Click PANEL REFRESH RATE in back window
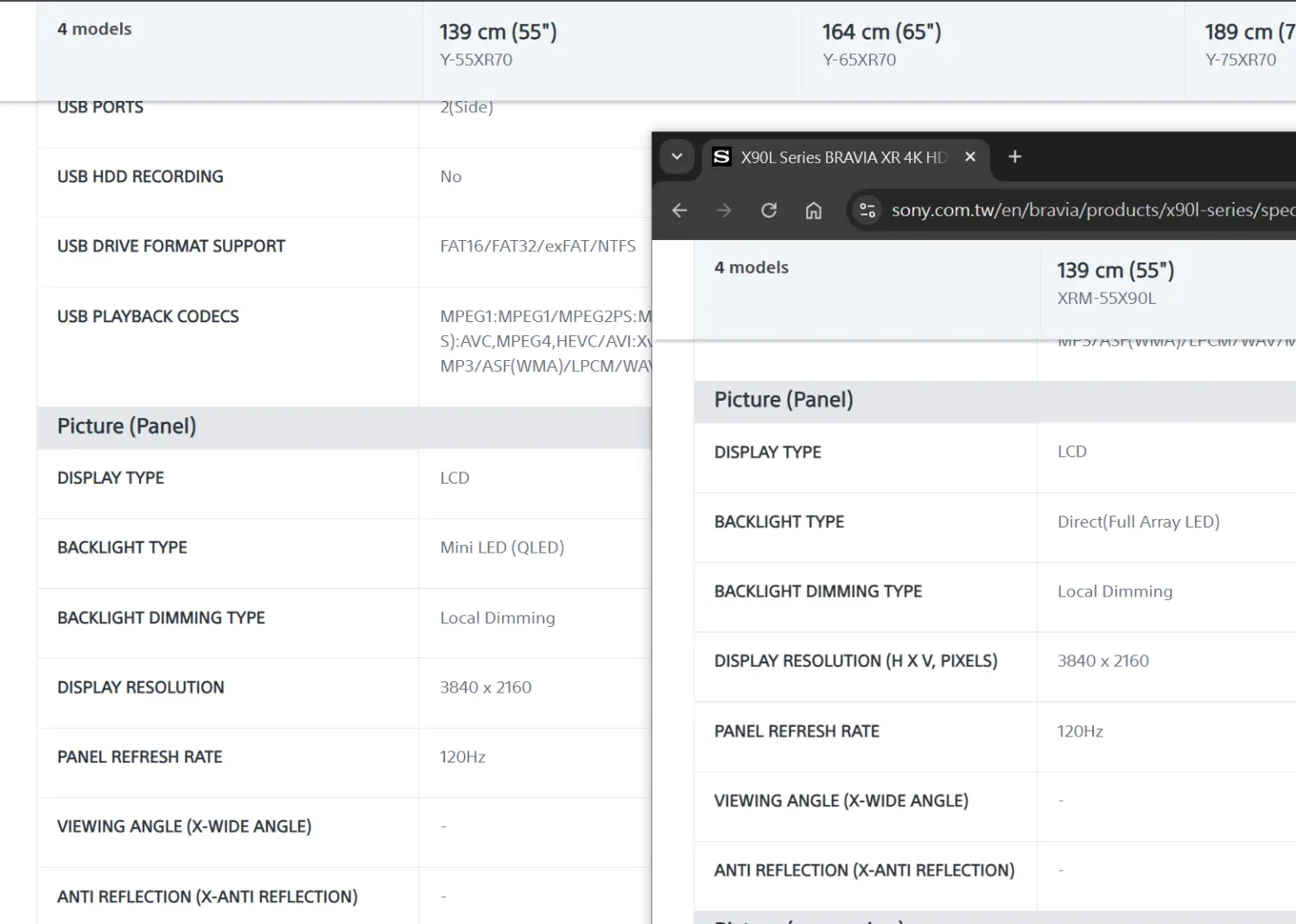The width and height of the screenshot is (1296, 924). pyautogui.click(x=140, y=757)
